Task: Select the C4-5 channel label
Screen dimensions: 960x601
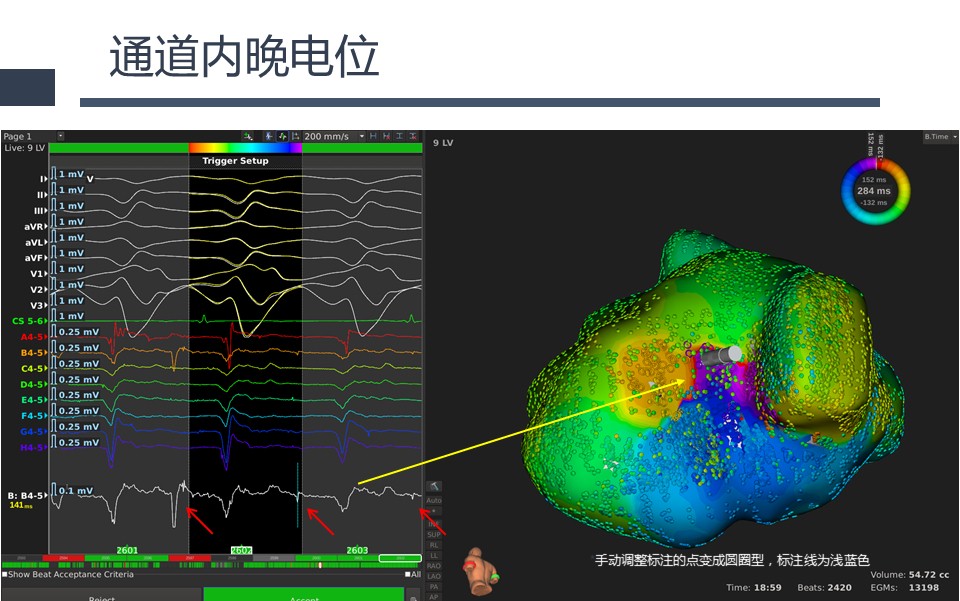Action: click(32, 368)
